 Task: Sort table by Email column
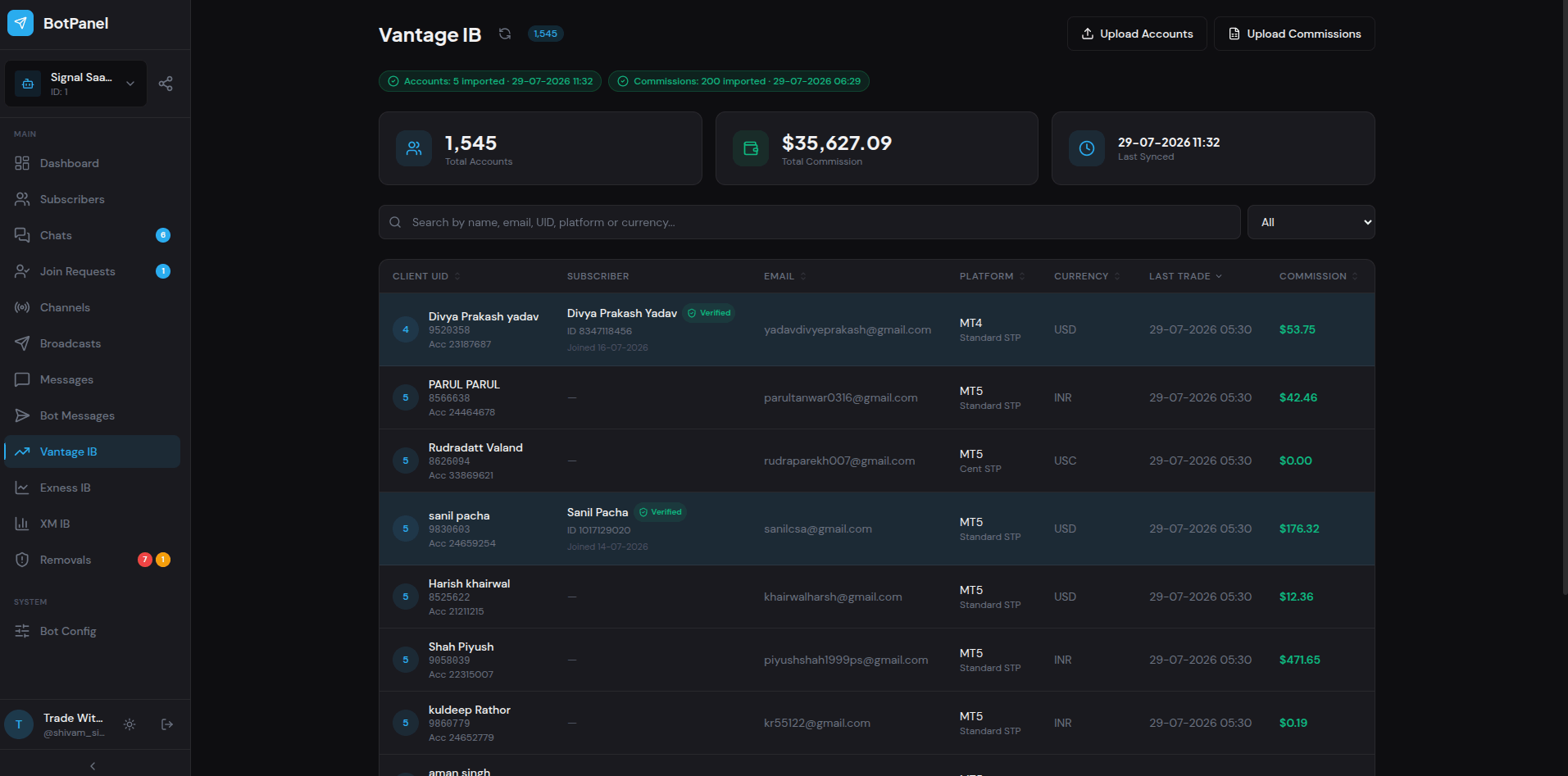(785, 276)
